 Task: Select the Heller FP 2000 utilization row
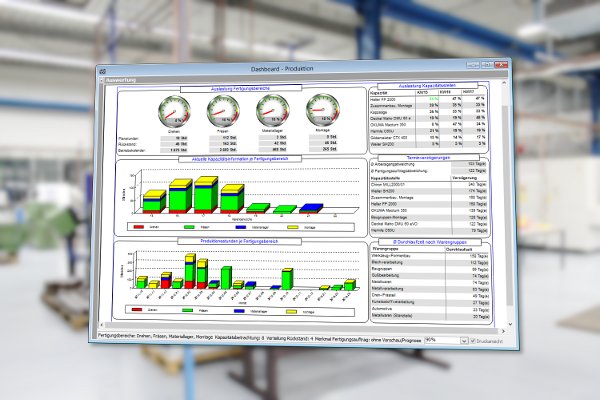coord(428,99)
